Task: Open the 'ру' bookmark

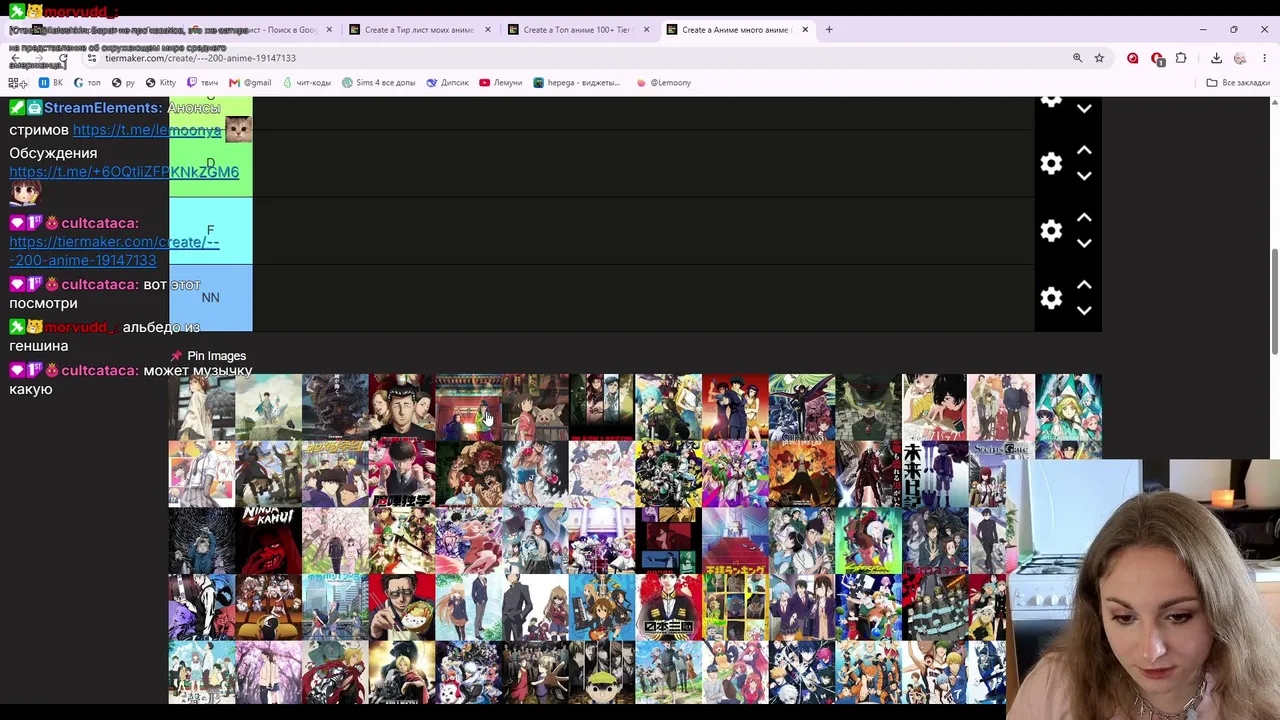Action: [x=123, y=83]
